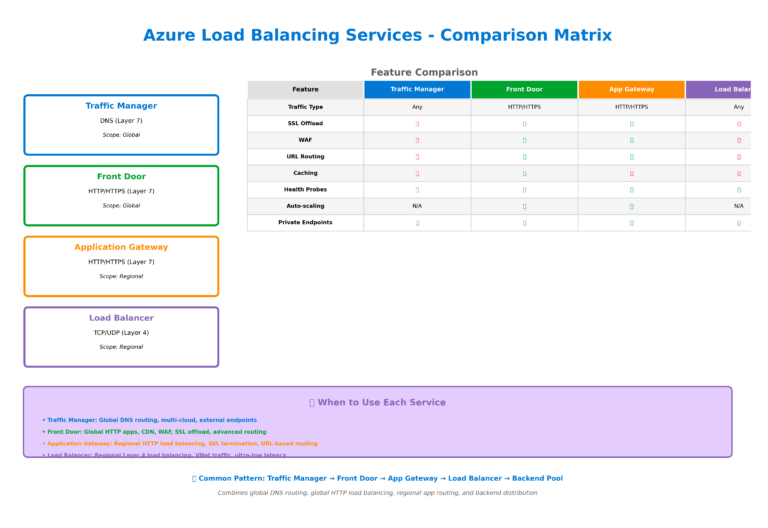Select the green Front Door column header
Image resolution: width=768 pixels, height=528 pixels.
coord(524,90)
